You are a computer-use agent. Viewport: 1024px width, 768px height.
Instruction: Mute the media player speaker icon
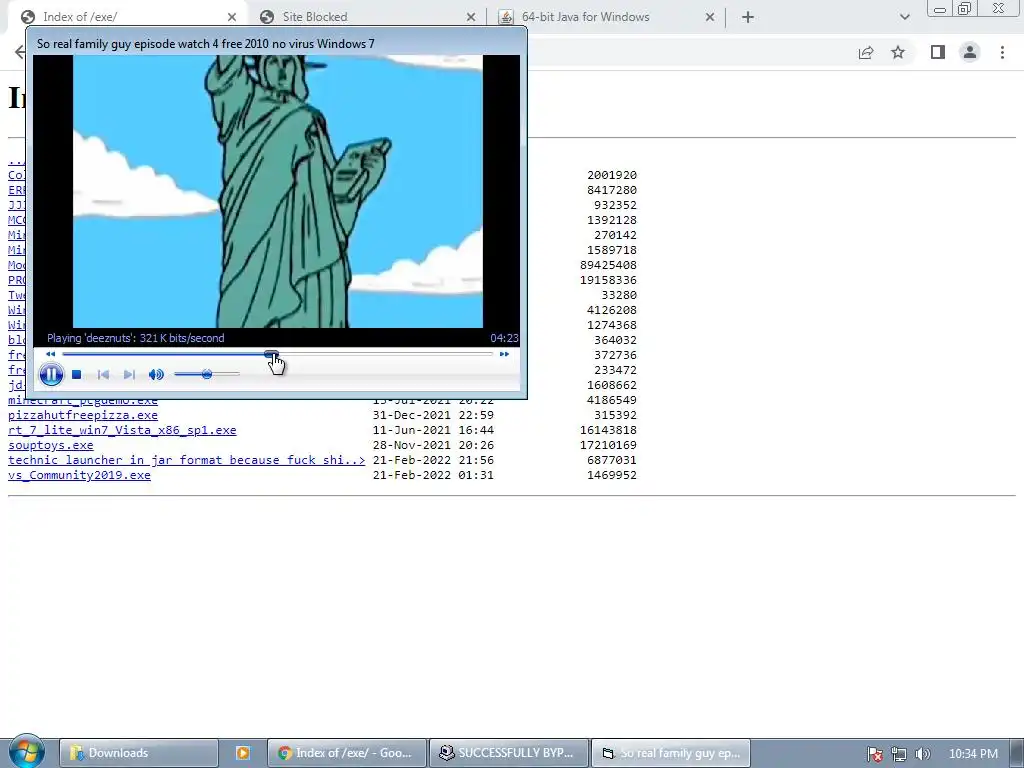pyautogui.click(x=156, y=374)
